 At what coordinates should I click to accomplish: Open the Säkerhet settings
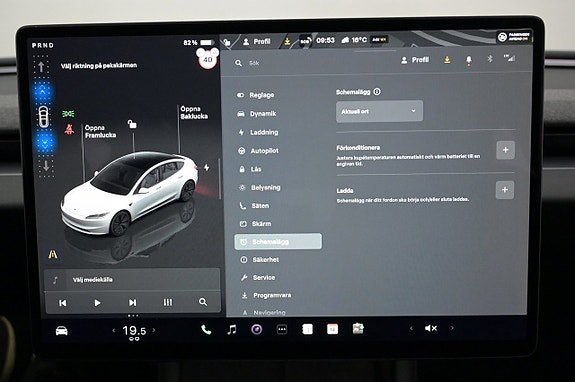coord(260,260)
